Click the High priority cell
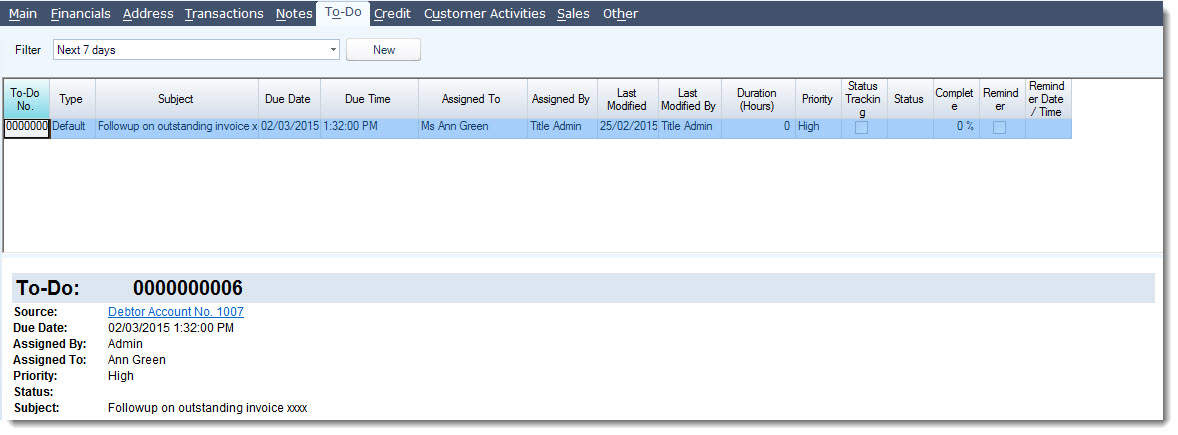1178x435 pixels. pyautogui.click(x=818, y=128)
